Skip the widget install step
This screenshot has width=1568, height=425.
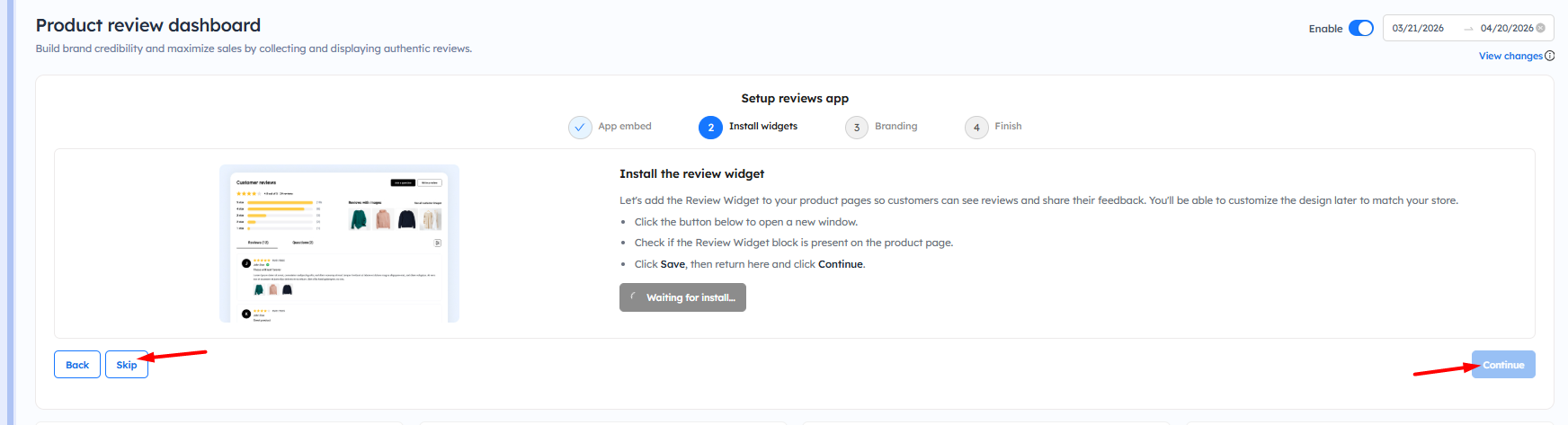pyautogui.click(x=127, y=365)
